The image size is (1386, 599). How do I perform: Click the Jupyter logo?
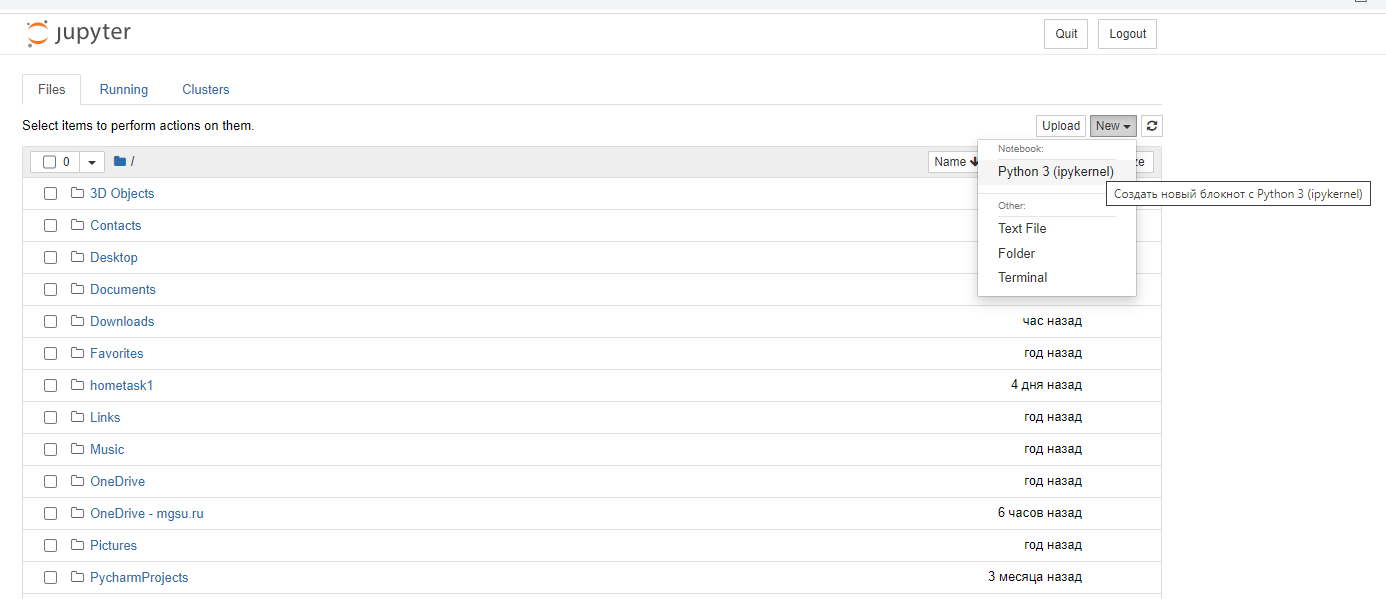(78, 34)
